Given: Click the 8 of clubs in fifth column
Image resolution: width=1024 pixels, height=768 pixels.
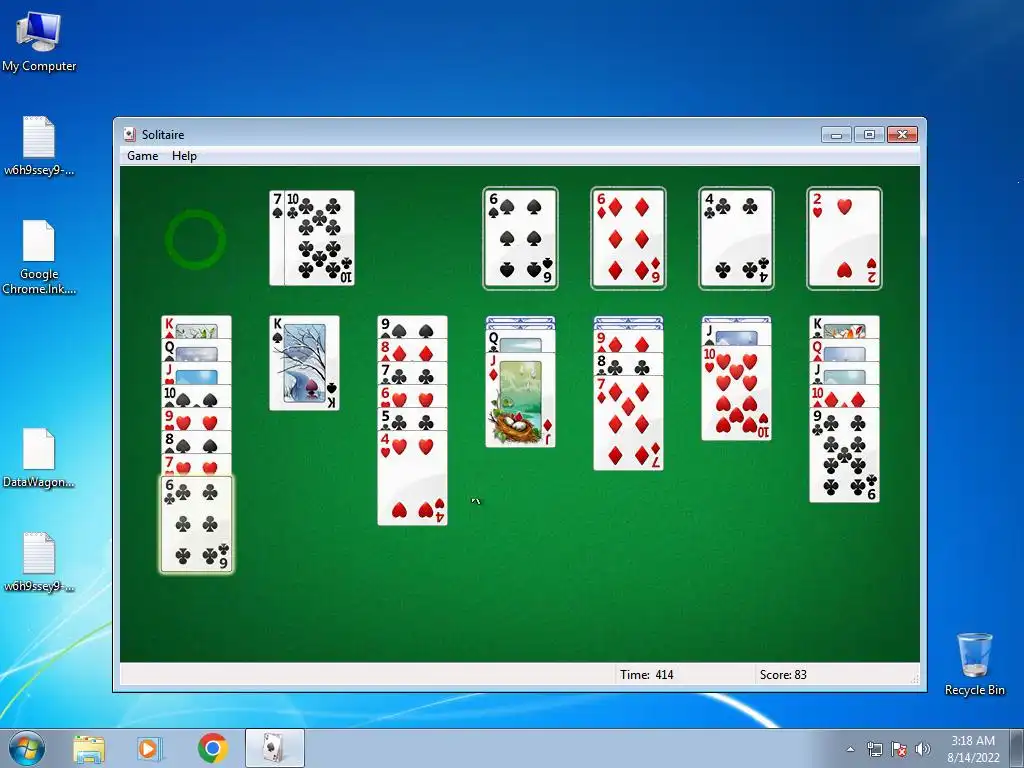Looking at the screenshot, I should tap(628, 364).
